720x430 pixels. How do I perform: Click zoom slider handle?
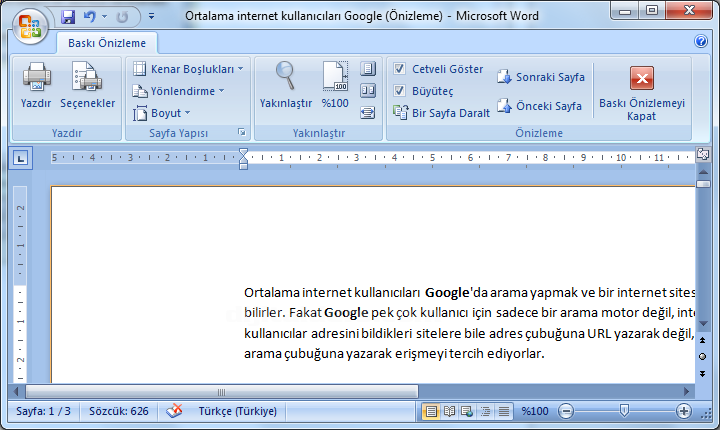pos(624,411)
